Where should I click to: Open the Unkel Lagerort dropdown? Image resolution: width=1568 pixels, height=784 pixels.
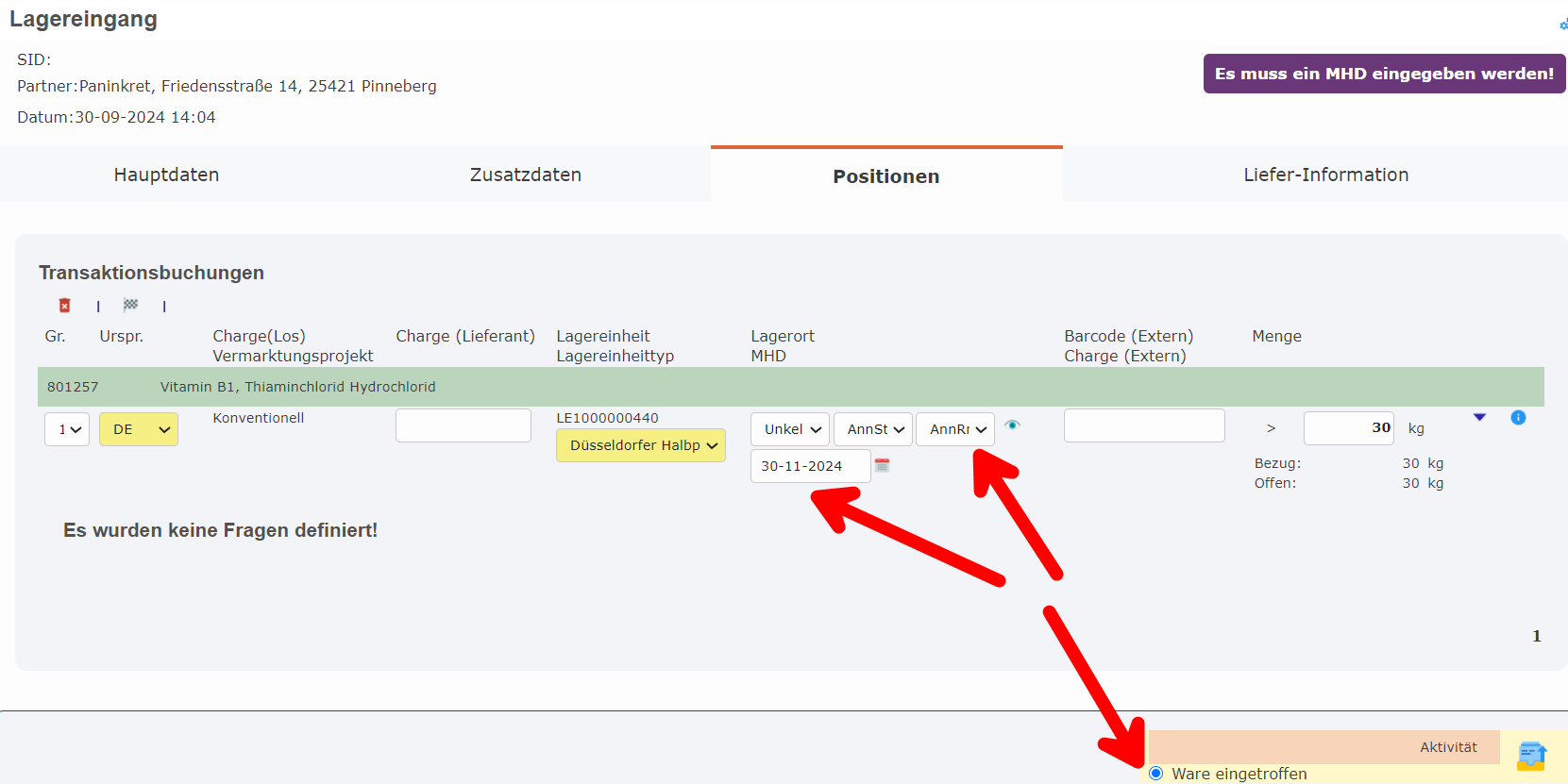click(790, 429)
